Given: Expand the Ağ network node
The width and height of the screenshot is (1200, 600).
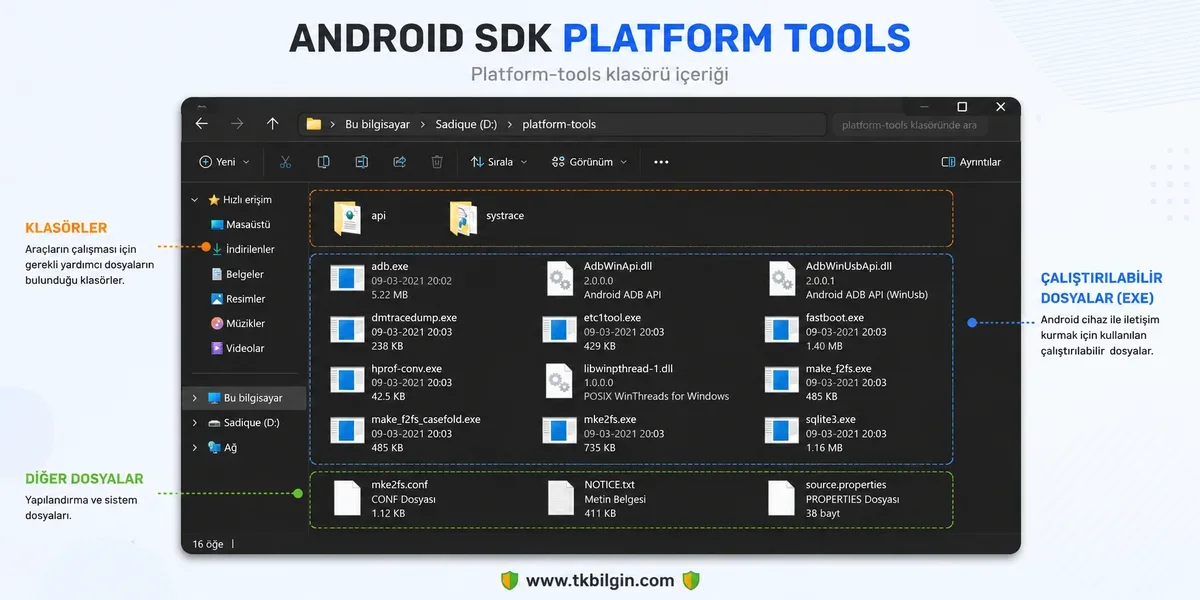Looking at the screenshot, I should [195, 448].
